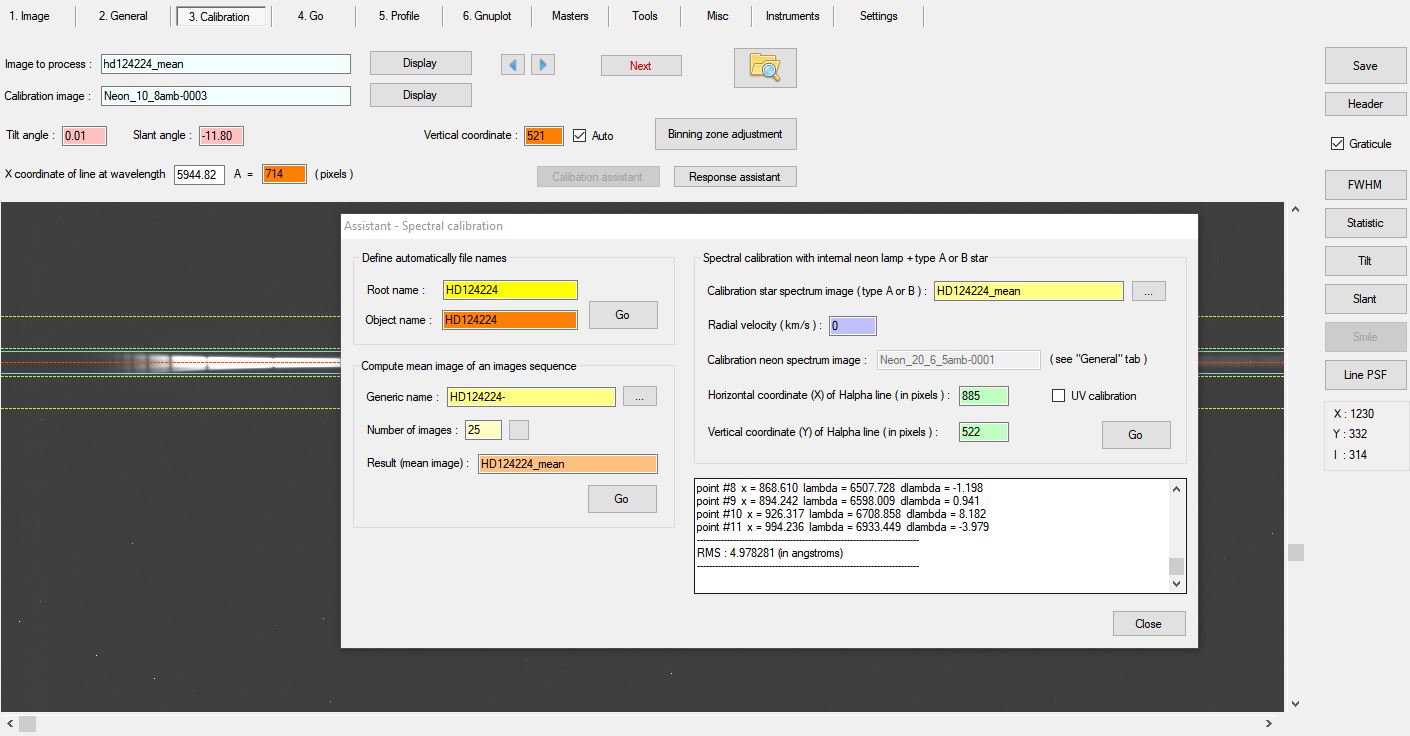This screenshot has height=736, width=1410.
Task: Close the Spectral calibration assistant
Action: pos(1148,624)
